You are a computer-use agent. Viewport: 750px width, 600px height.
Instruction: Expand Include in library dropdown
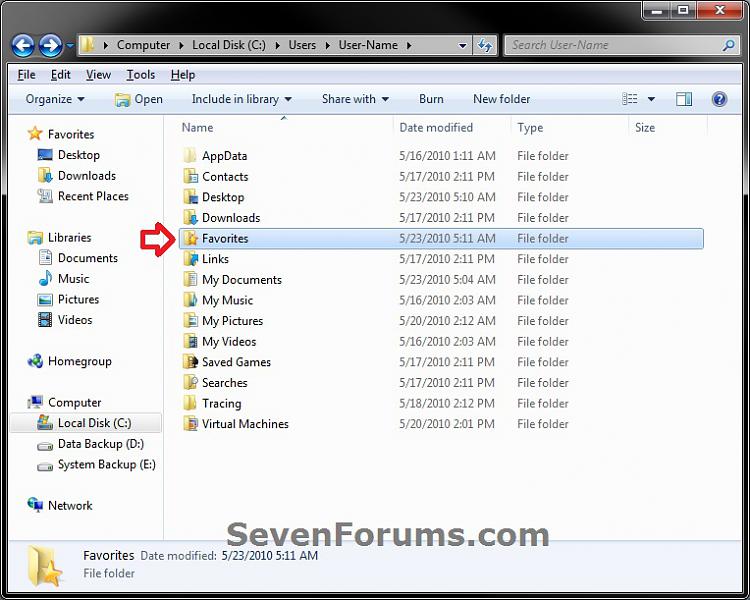point(242,99)
